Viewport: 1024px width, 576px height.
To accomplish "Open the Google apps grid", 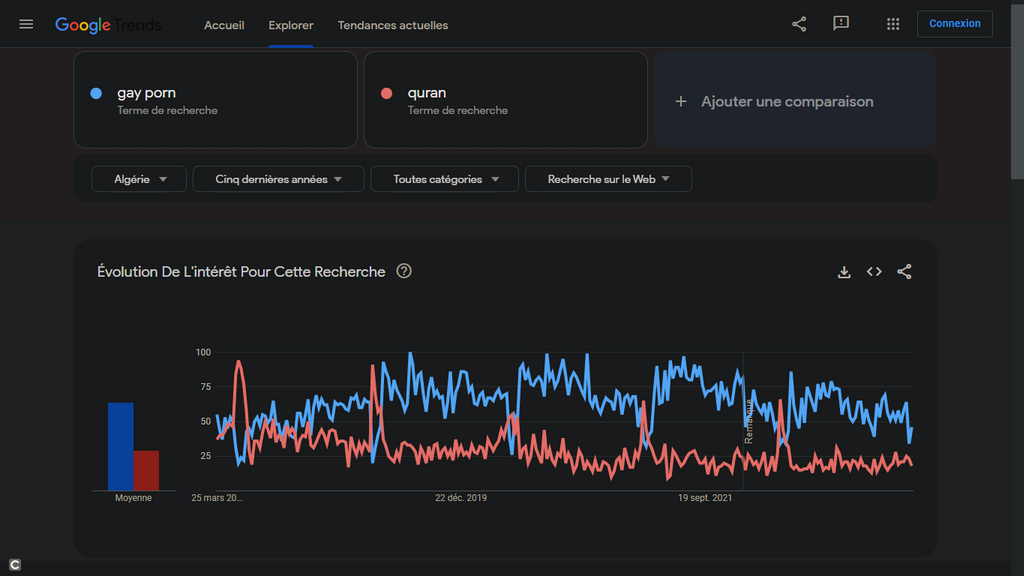I will pyautogui.click(x=893, y=24).
